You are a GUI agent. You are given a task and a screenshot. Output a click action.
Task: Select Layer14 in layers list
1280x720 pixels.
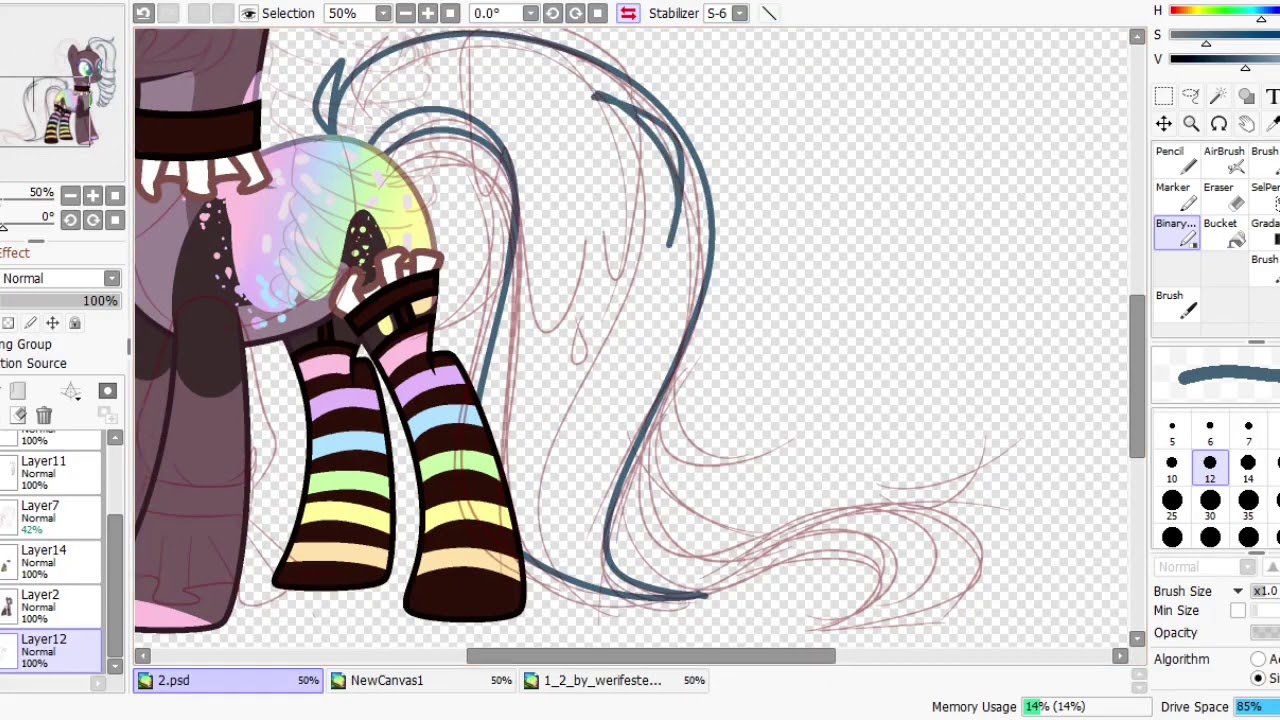[x=51, y=562]
